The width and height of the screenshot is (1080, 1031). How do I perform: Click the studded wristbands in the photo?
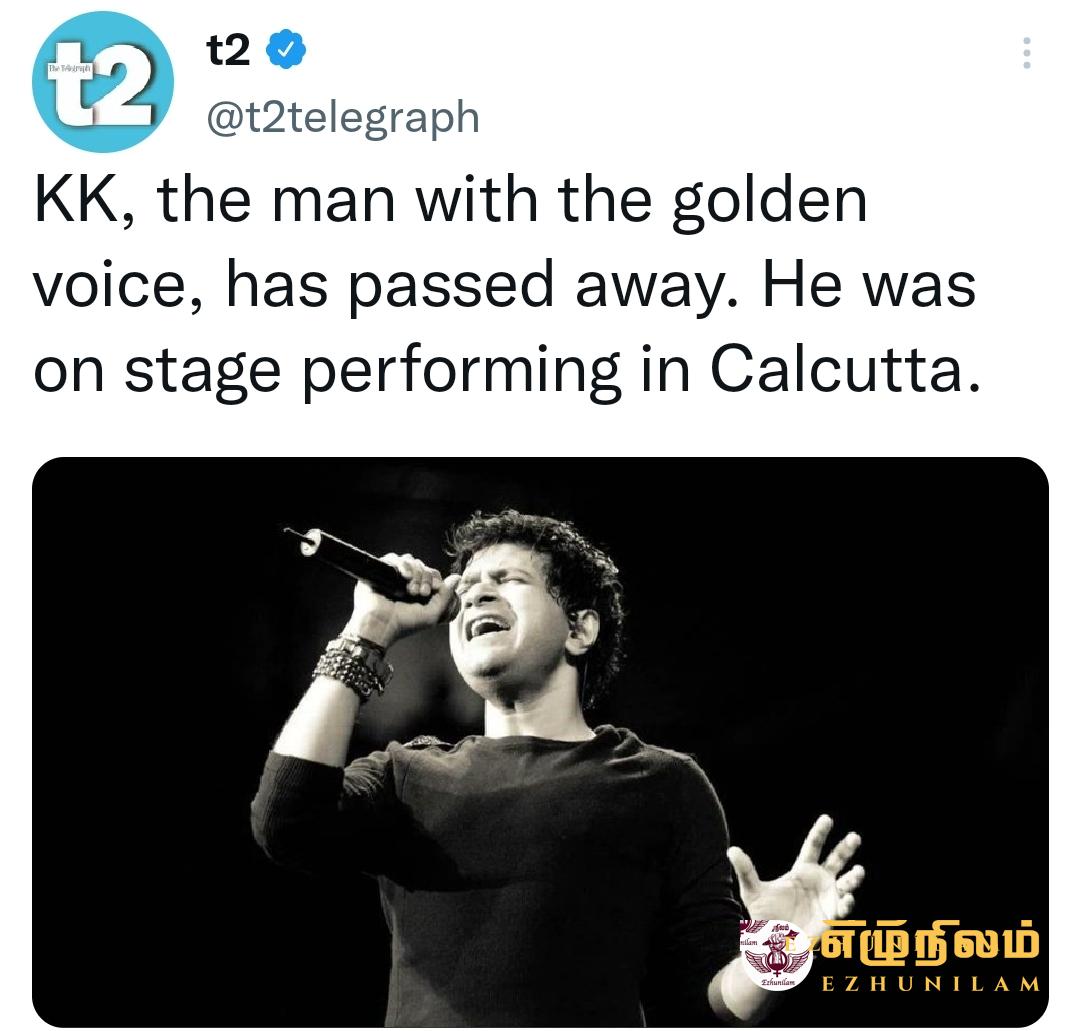[x=353, y=664]
